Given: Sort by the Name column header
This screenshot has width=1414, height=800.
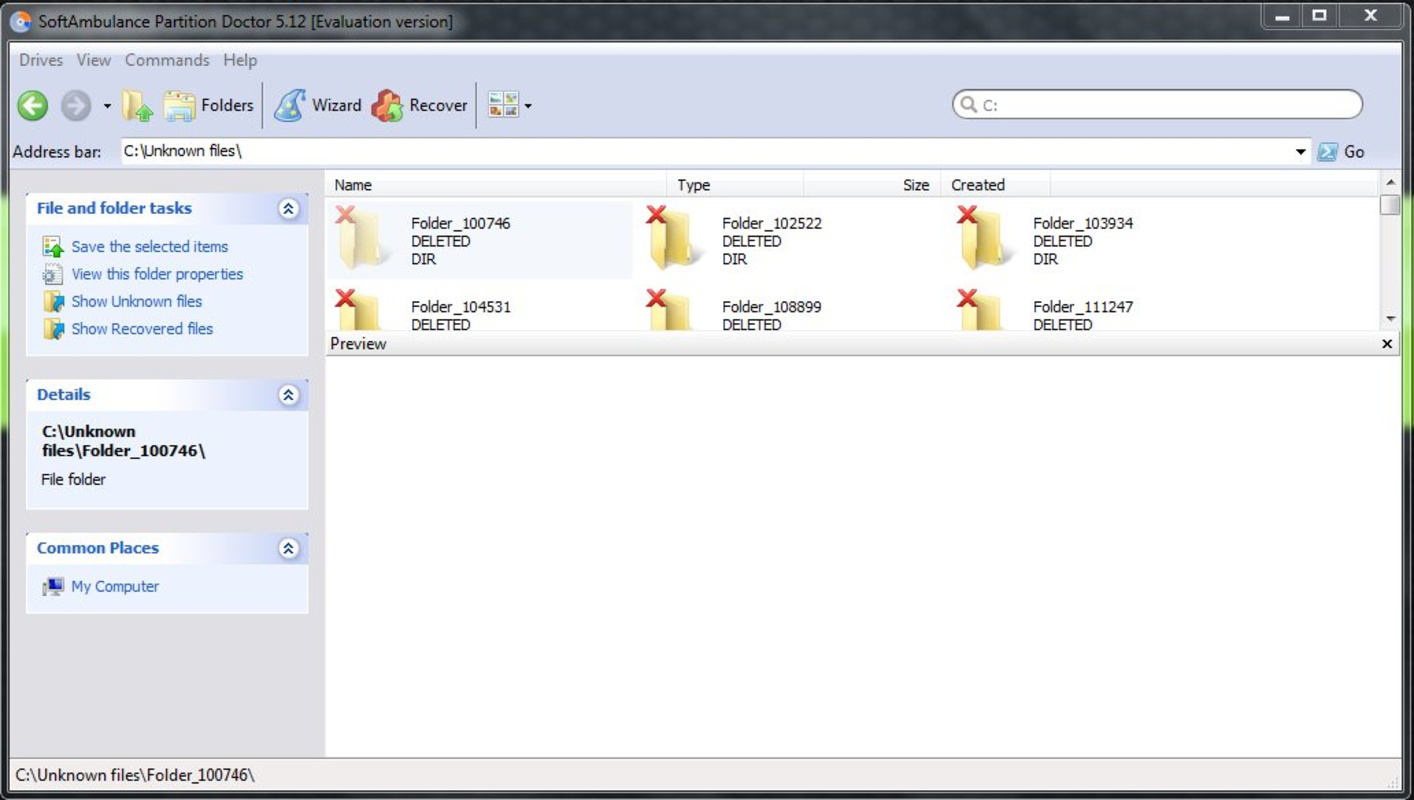Looking at the screenshot, I should pos(496,185).
